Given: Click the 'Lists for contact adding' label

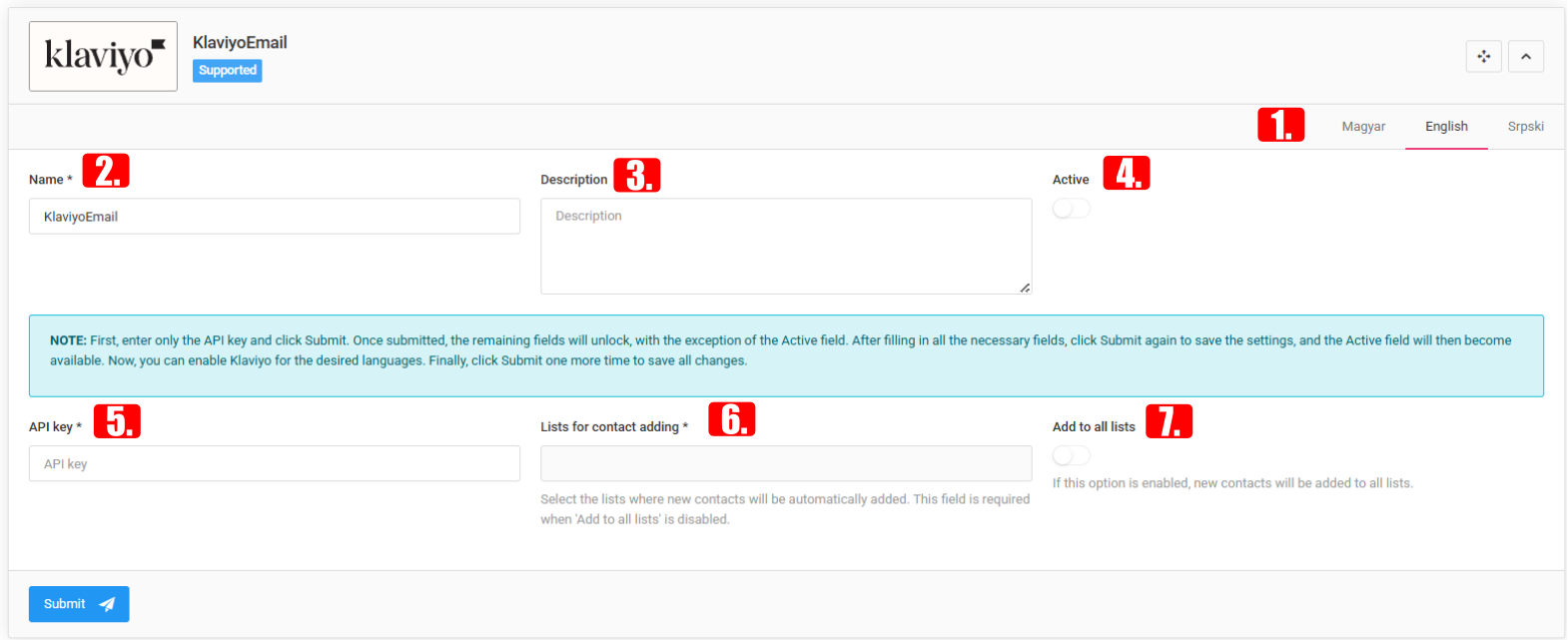Looking at the screenshot, I should coord(614,426).
